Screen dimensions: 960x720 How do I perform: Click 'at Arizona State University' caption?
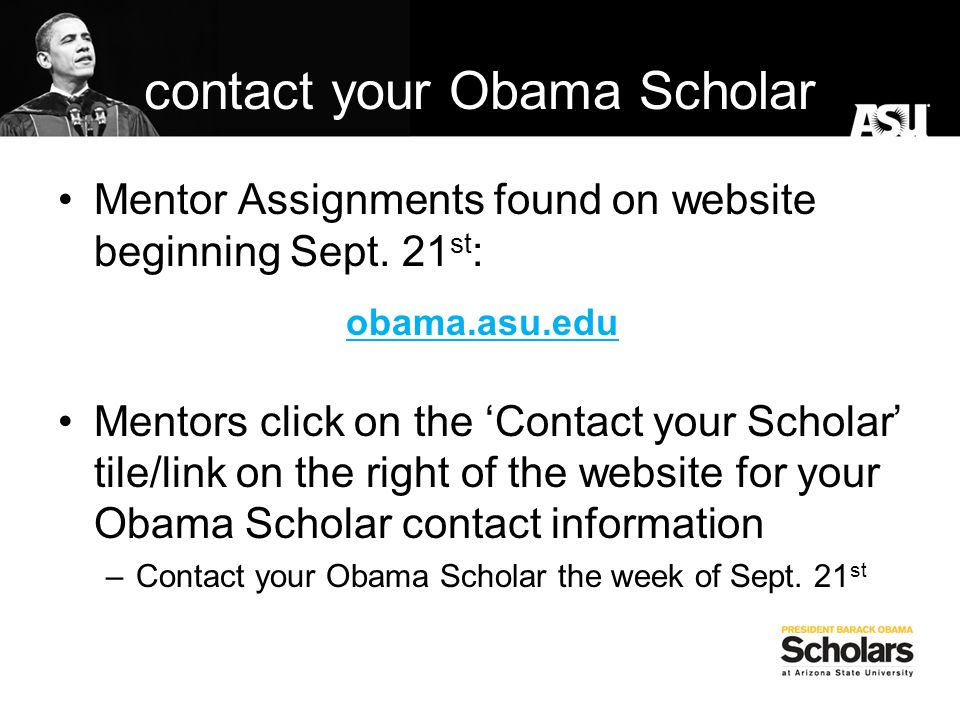tap(847, 672)
